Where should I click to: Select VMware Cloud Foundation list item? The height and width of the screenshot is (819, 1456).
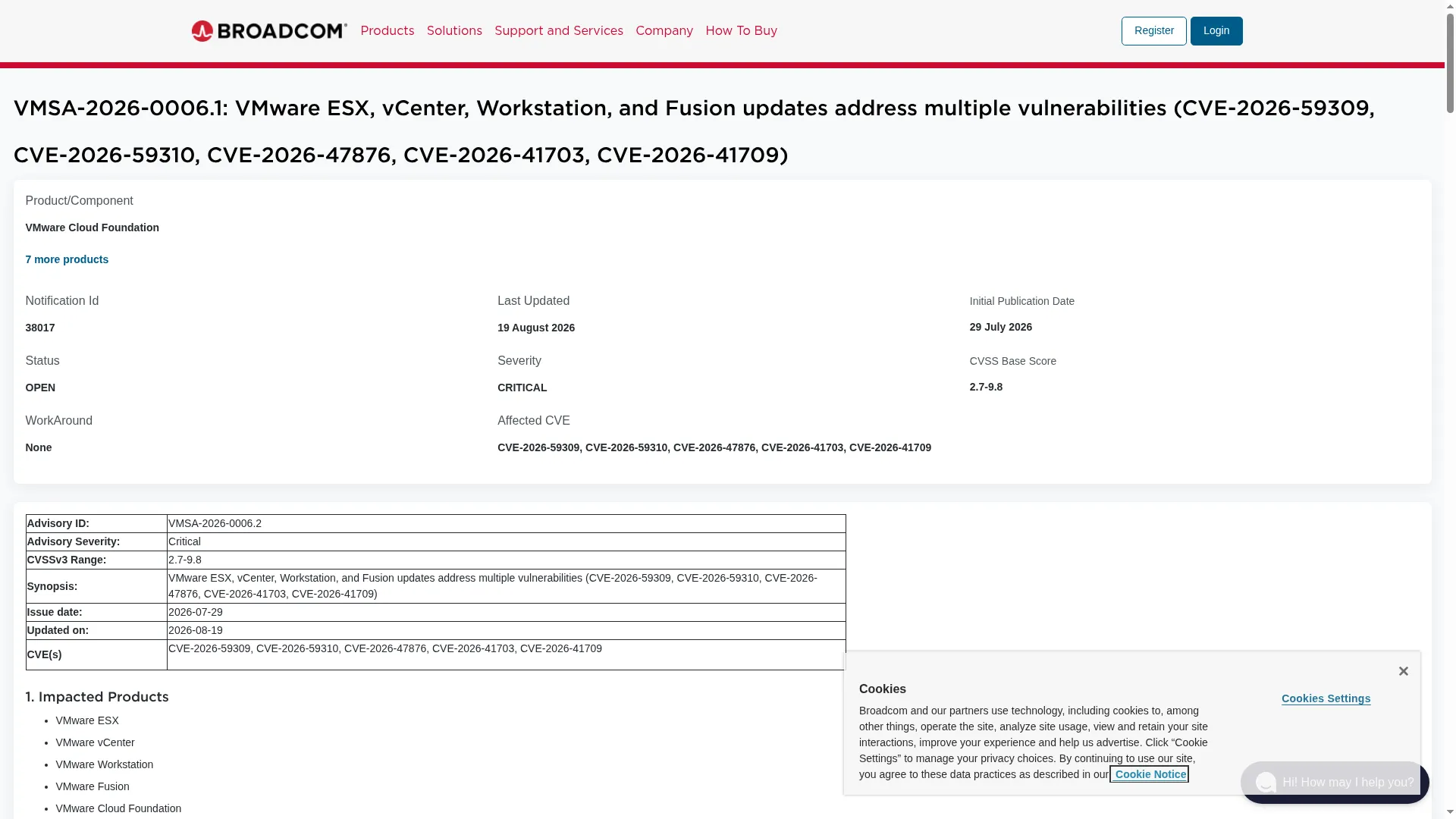point(118,808)
